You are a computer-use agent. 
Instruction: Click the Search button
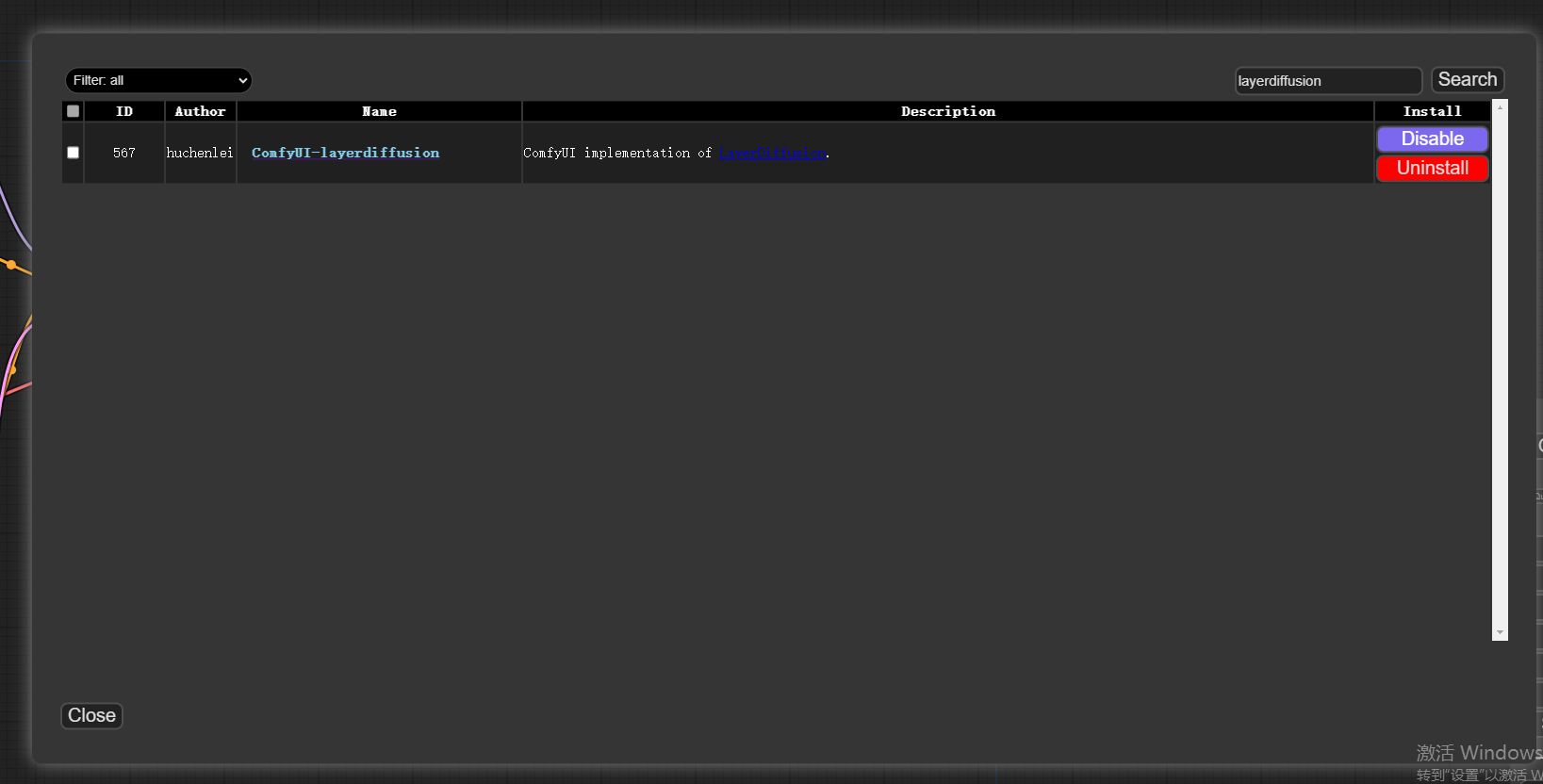(x=1468, y=80)
